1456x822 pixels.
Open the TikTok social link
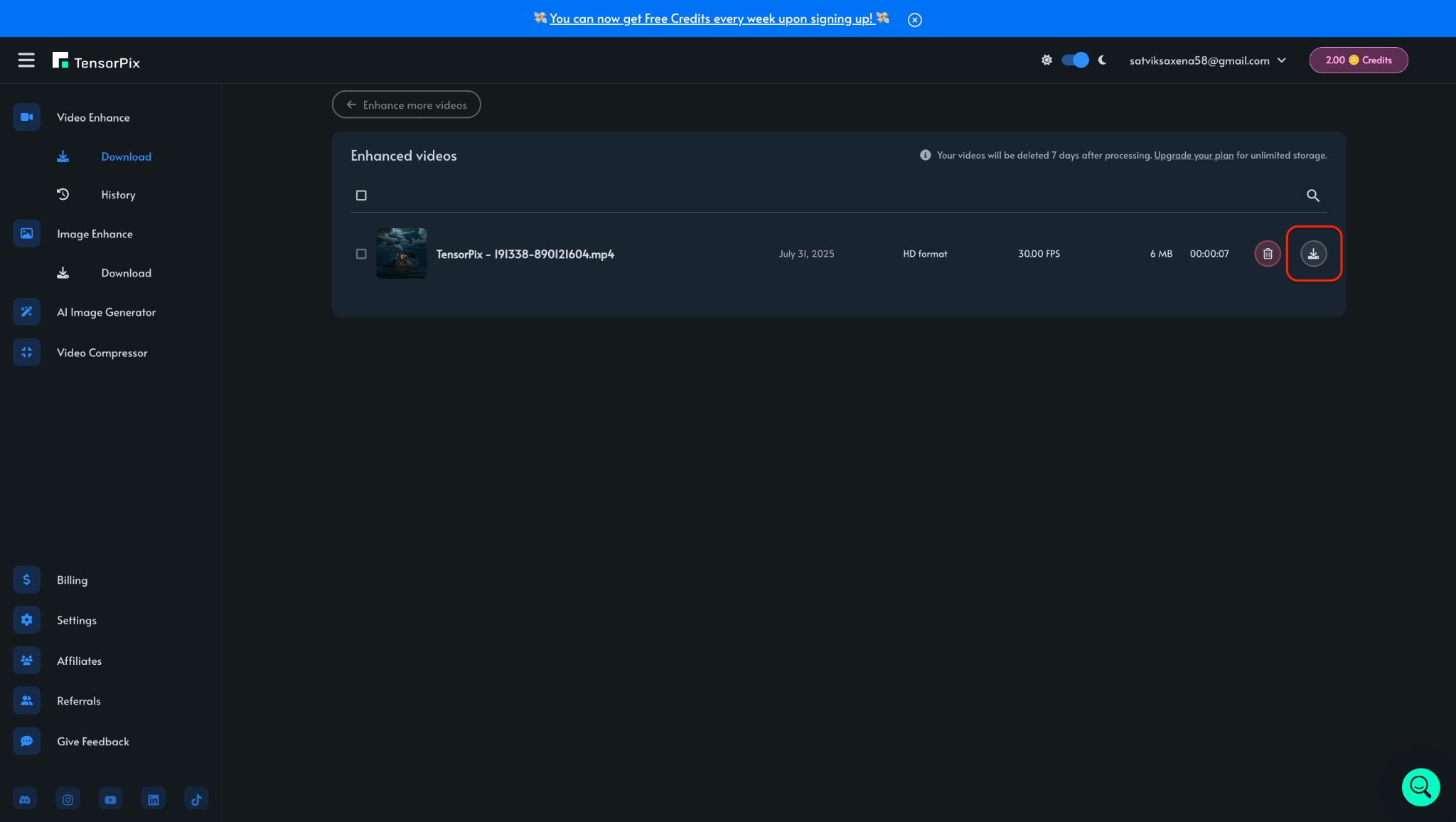click(196, 799)
